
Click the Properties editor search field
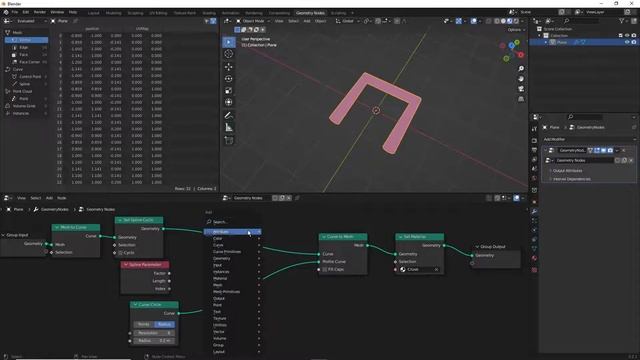click(584, 117)
